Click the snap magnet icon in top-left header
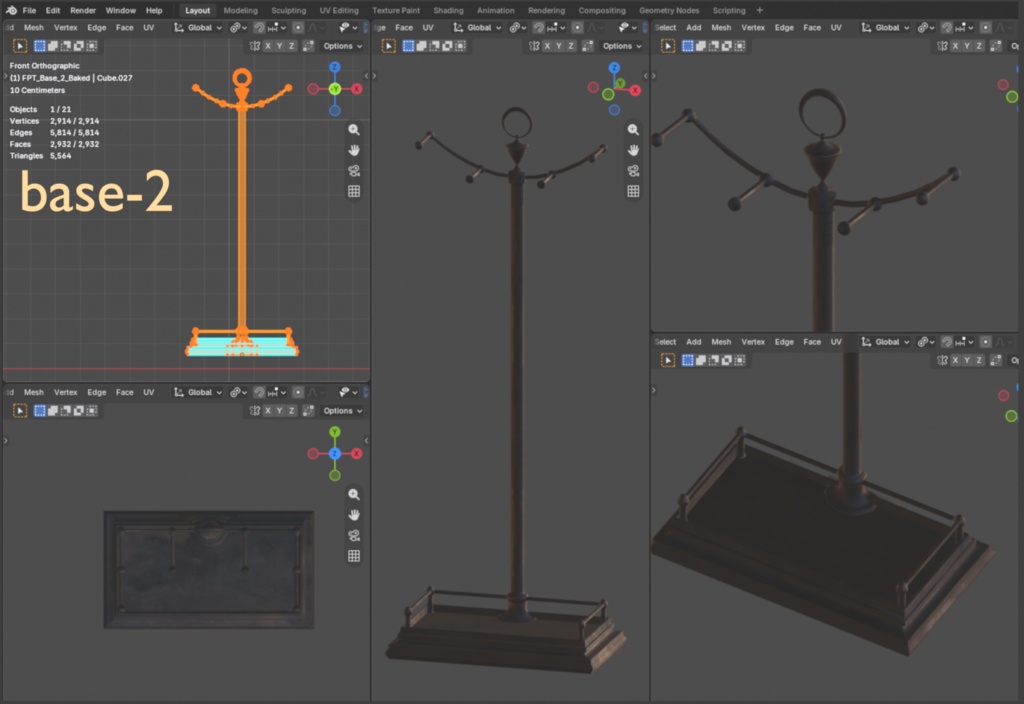Screen dimensions: 1024x704 pos(259,27)
